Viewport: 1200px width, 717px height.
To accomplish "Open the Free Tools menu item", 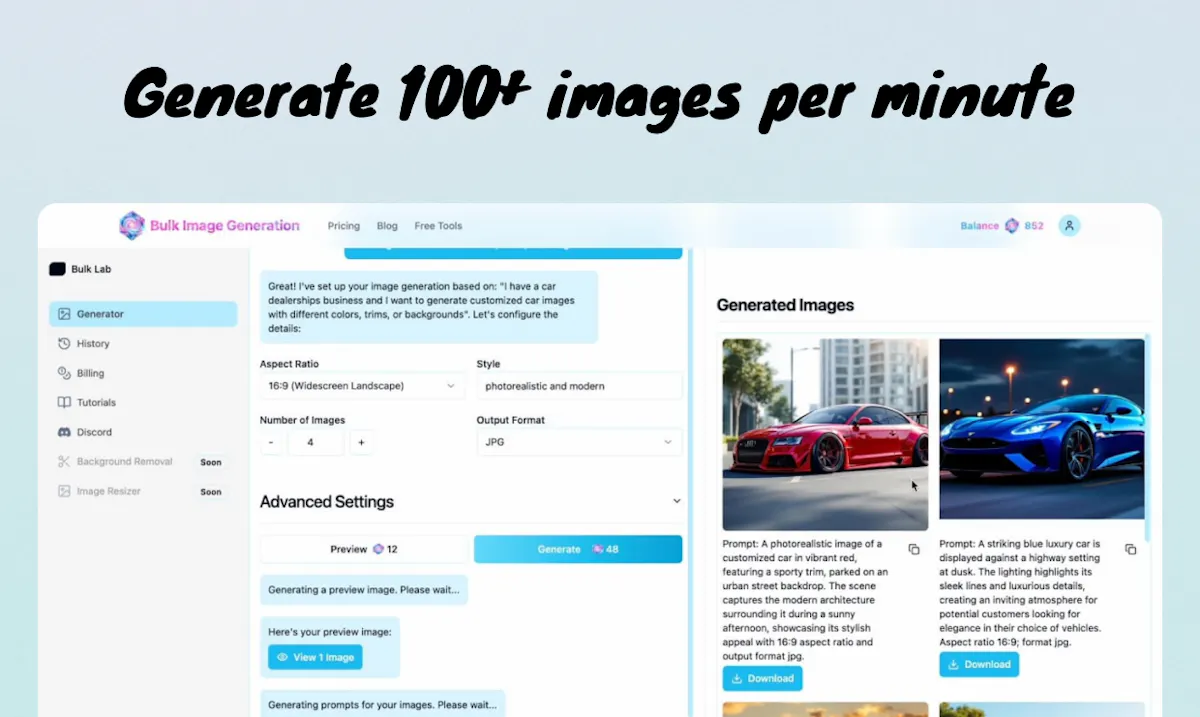I will (438, 226).
